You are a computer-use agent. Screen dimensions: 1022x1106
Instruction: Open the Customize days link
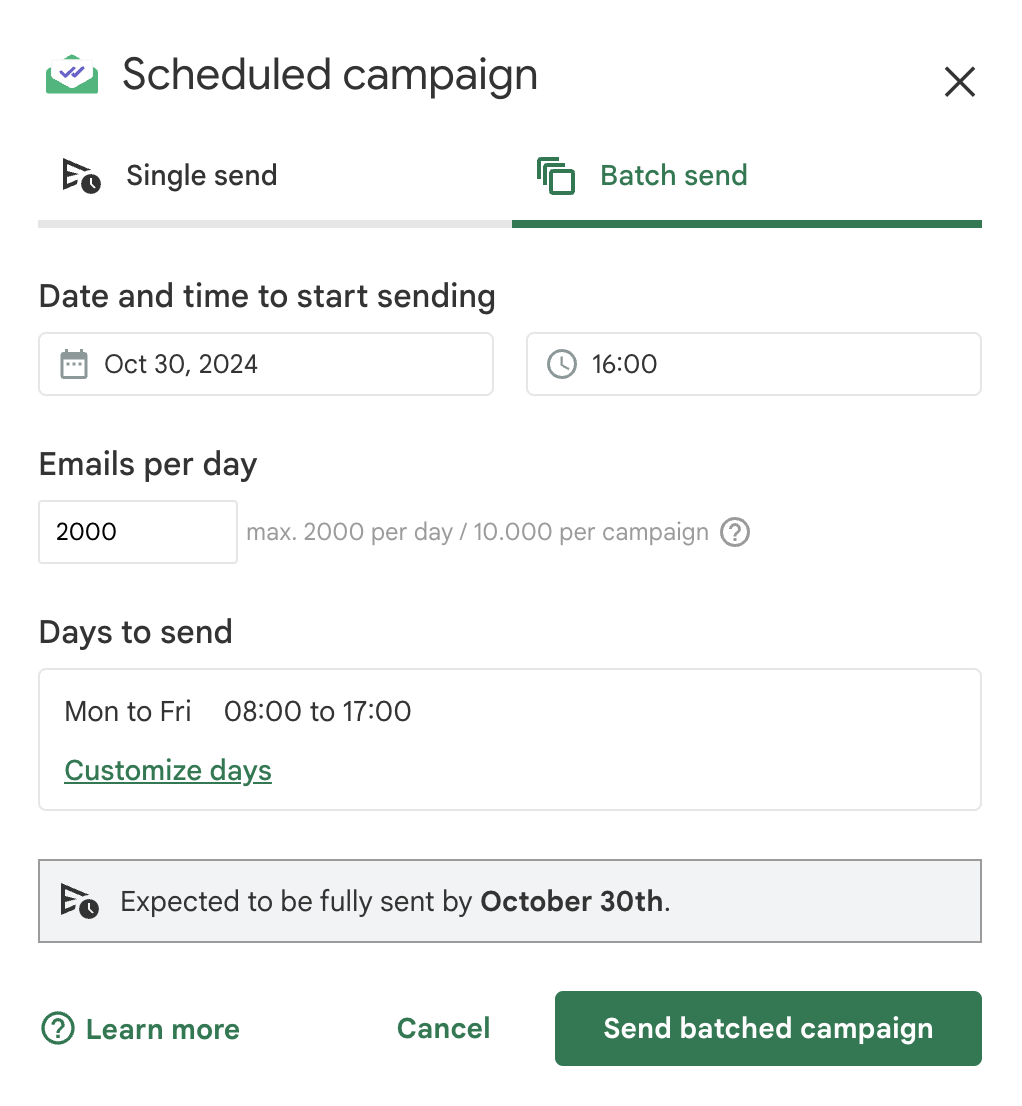[x=168, y=771]
